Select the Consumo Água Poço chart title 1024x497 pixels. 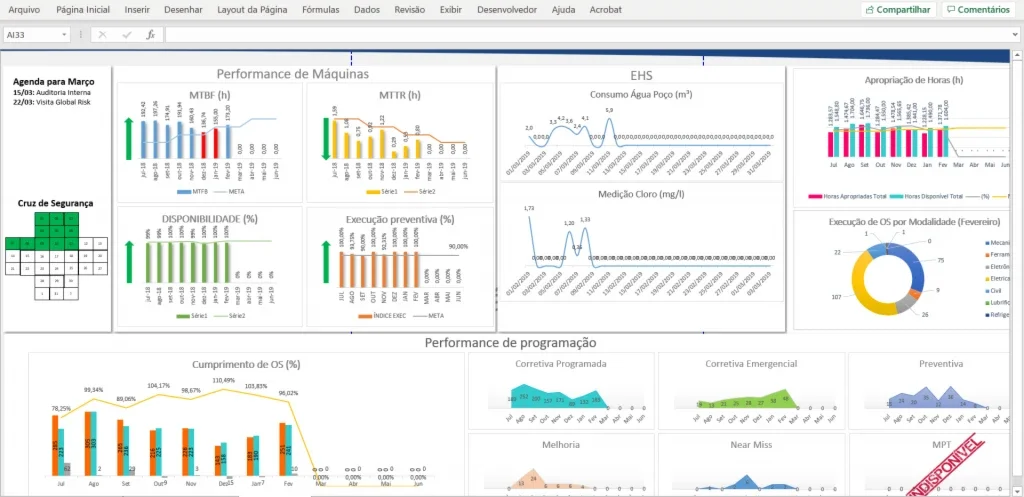click(641, 94)
